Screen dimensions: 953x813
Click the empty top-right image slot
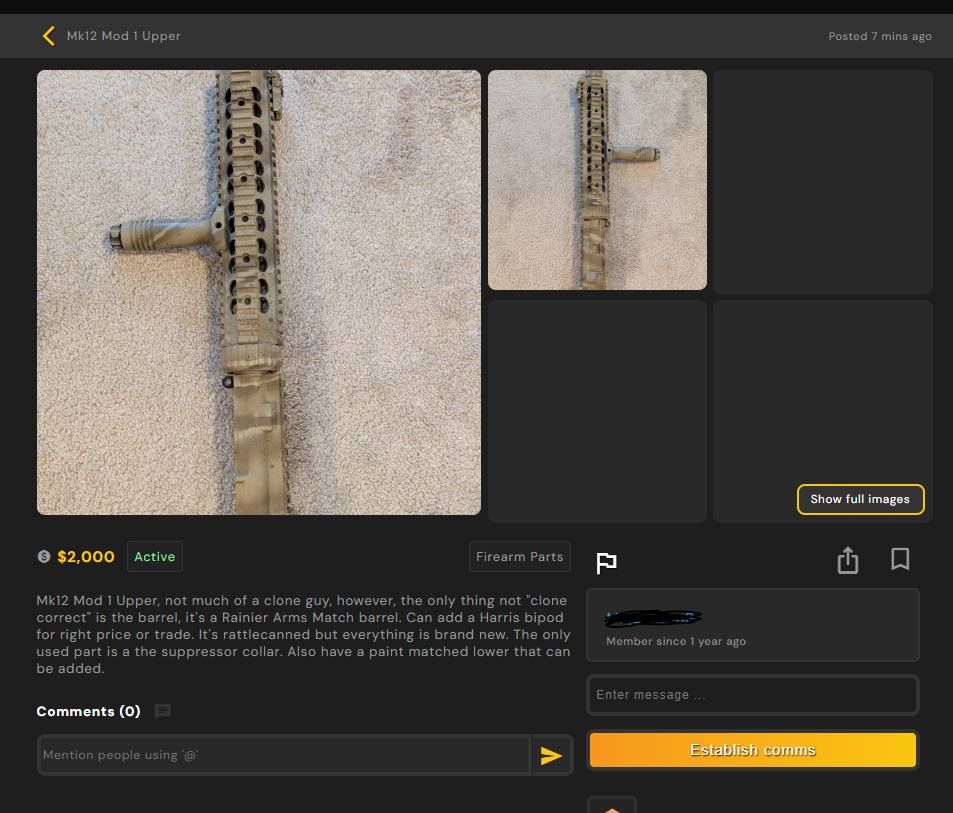pos(822,180)
